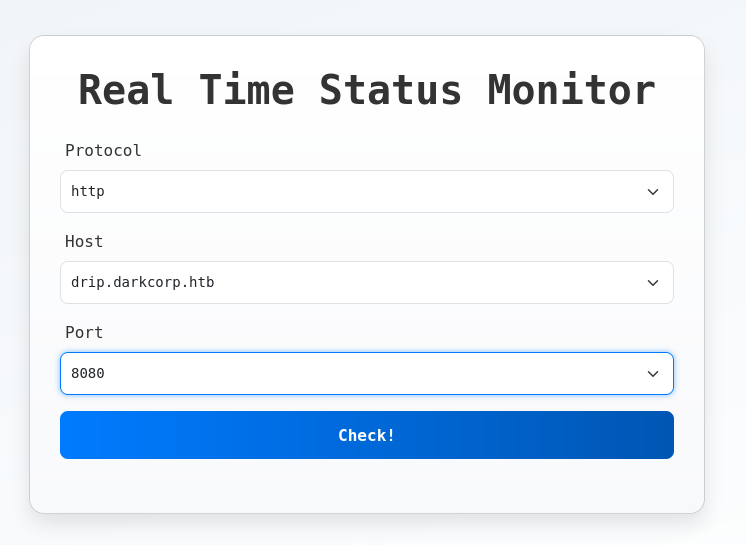Click the chevron arrow in the Port selector
The image size is (746, 545).
(653, 374)
